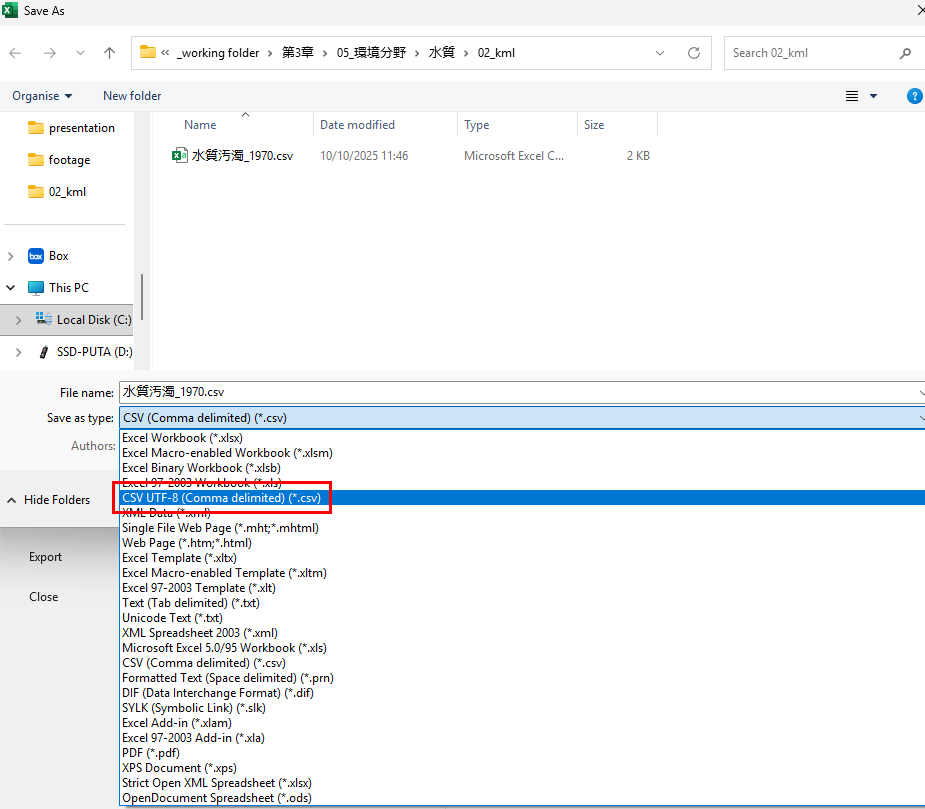925x809 pixels.
Task: Open the Organise dropdown menu
Action: point(42,96)
